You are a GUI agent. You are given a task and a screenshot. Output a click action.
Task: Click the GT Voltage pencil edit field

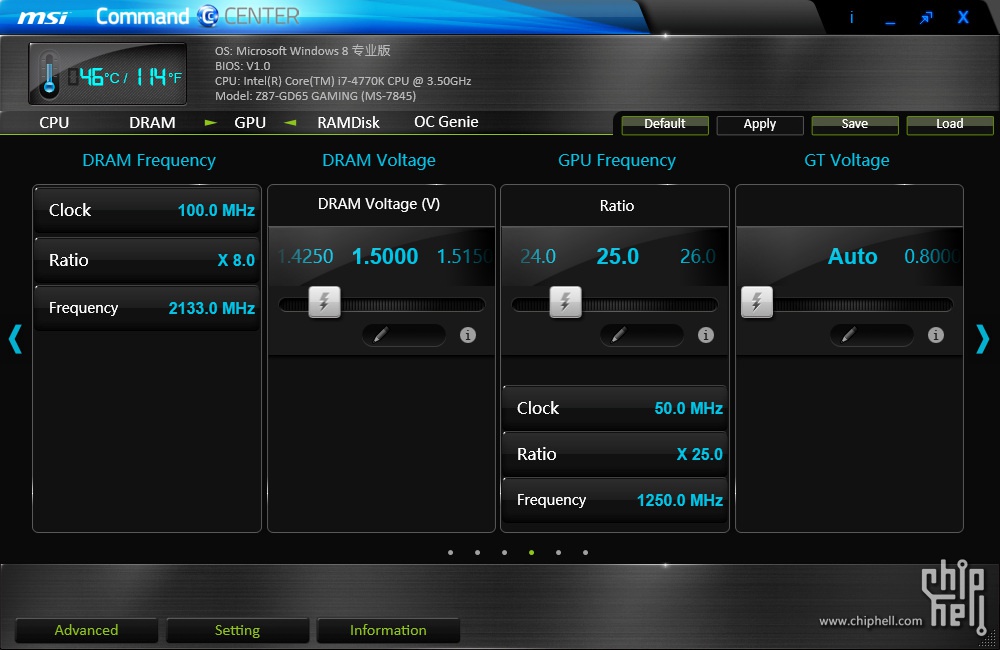(x=872, y=335)
